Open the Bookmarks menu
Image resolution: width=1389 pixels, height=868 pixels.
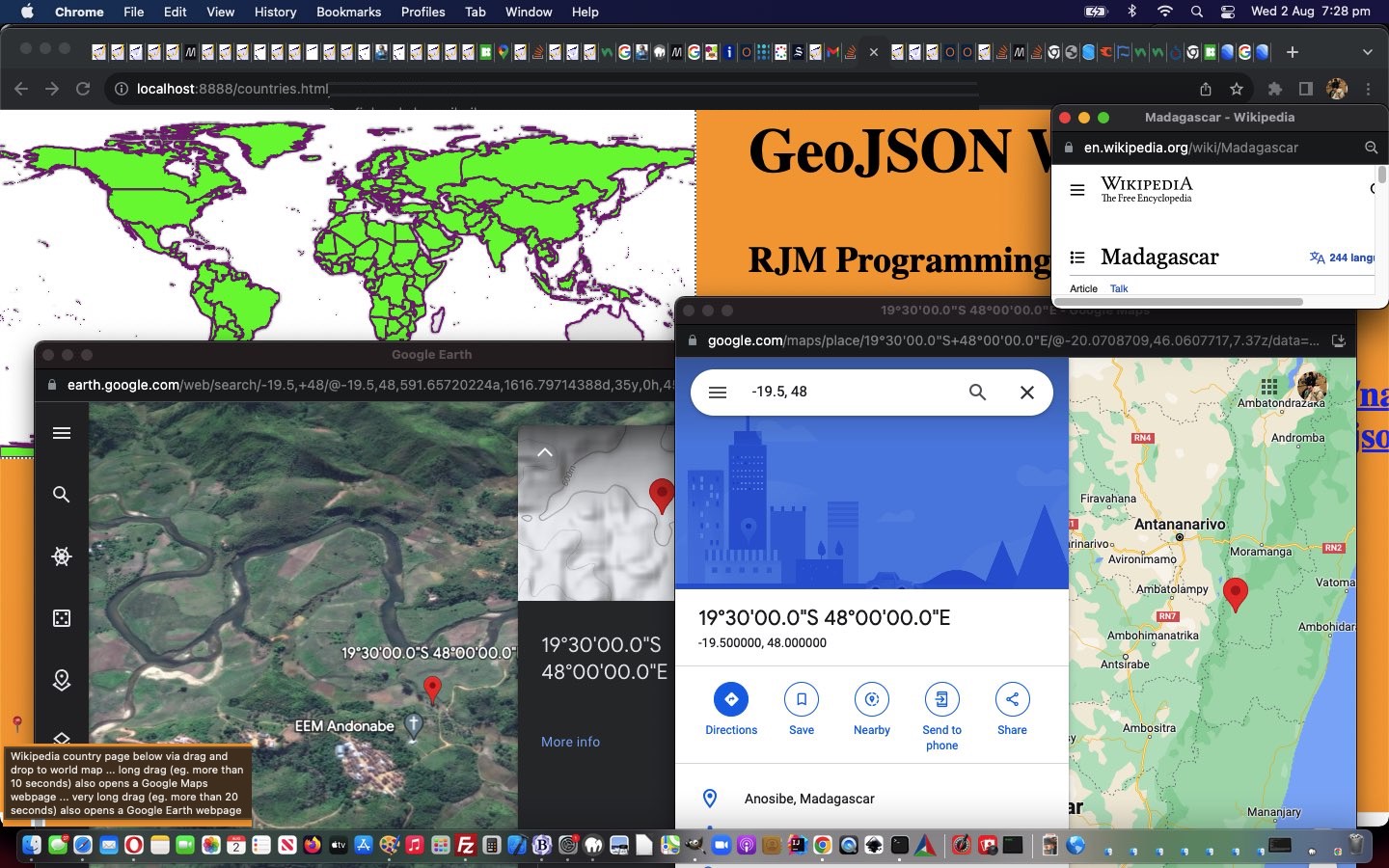point(348,12)
